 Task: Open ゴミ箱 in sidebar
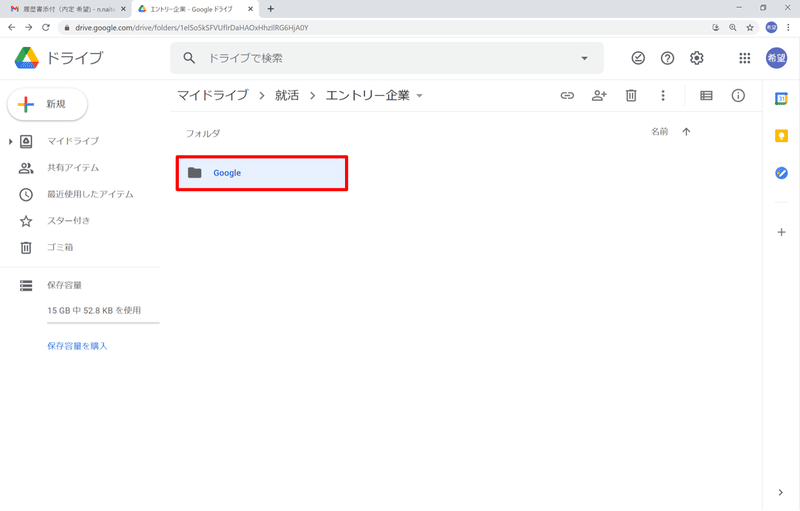tap(60, 247)
